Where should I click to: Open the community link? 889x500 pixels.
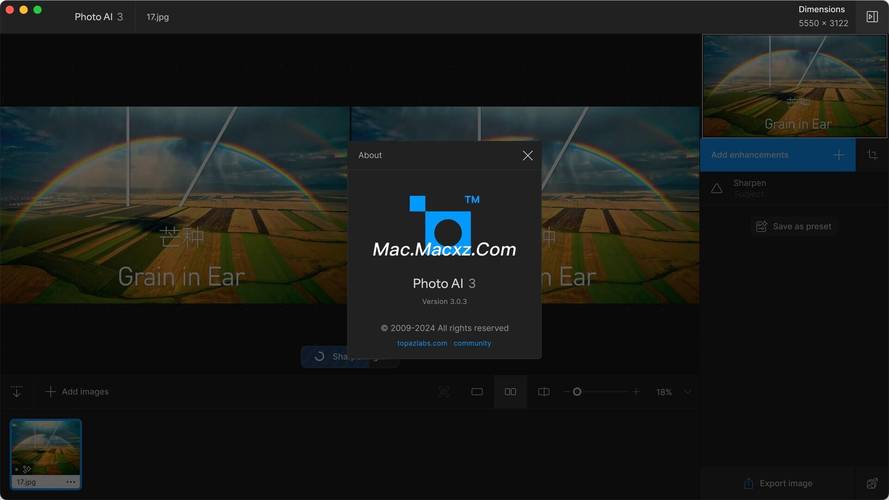click(x=472, y=343)
